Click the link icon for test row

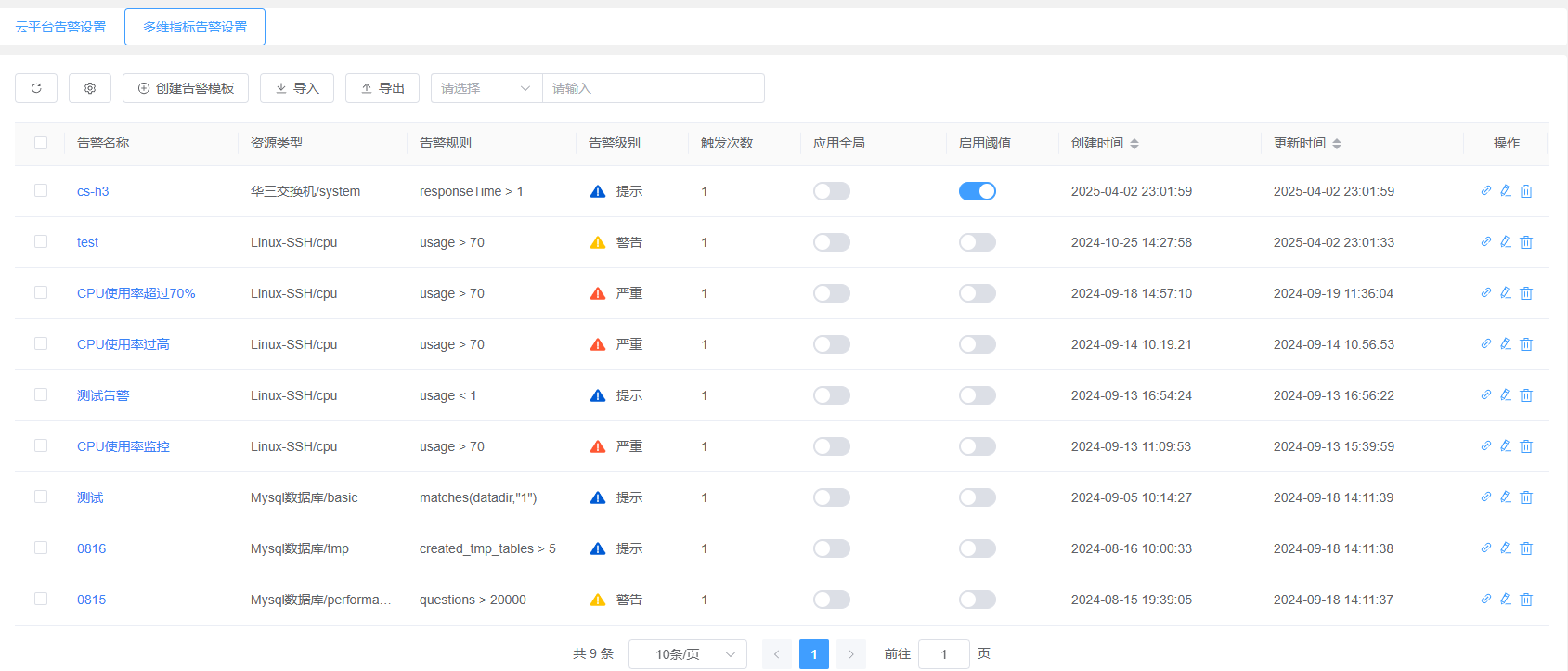[x=1485, y=241]
